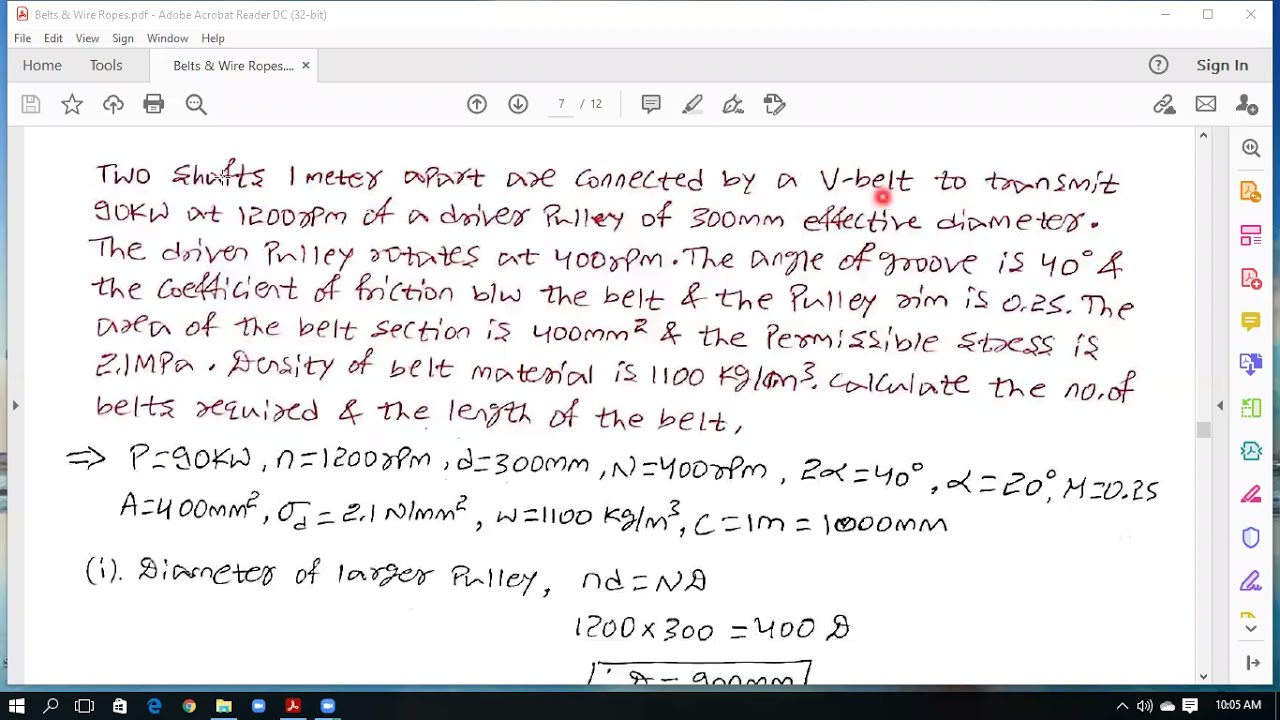This screenshot has width=1280, height=720.
Task: Select the Belts & Wire Ropes document tab
Action: pos(233,65)
